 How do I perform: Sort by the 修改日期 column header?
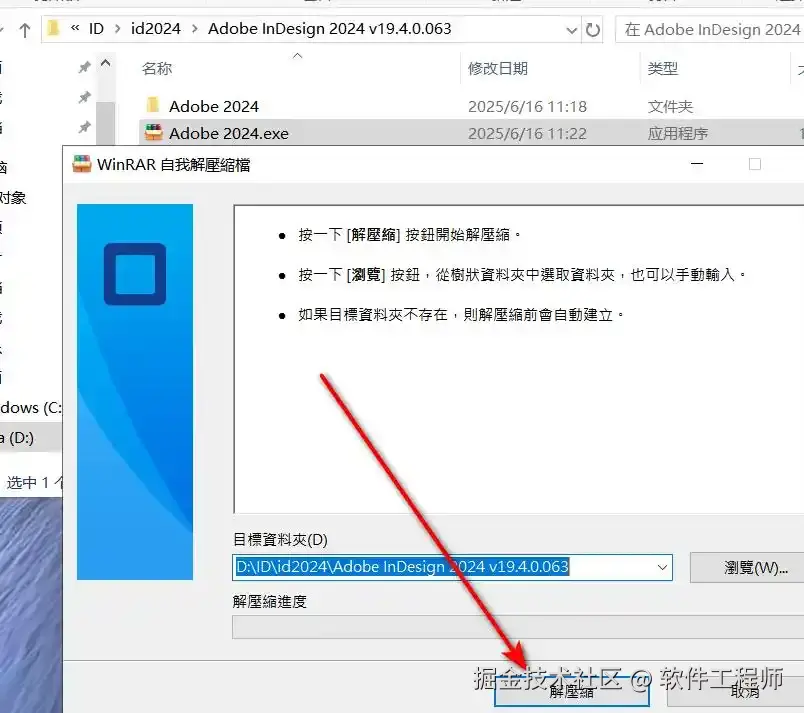497,68
